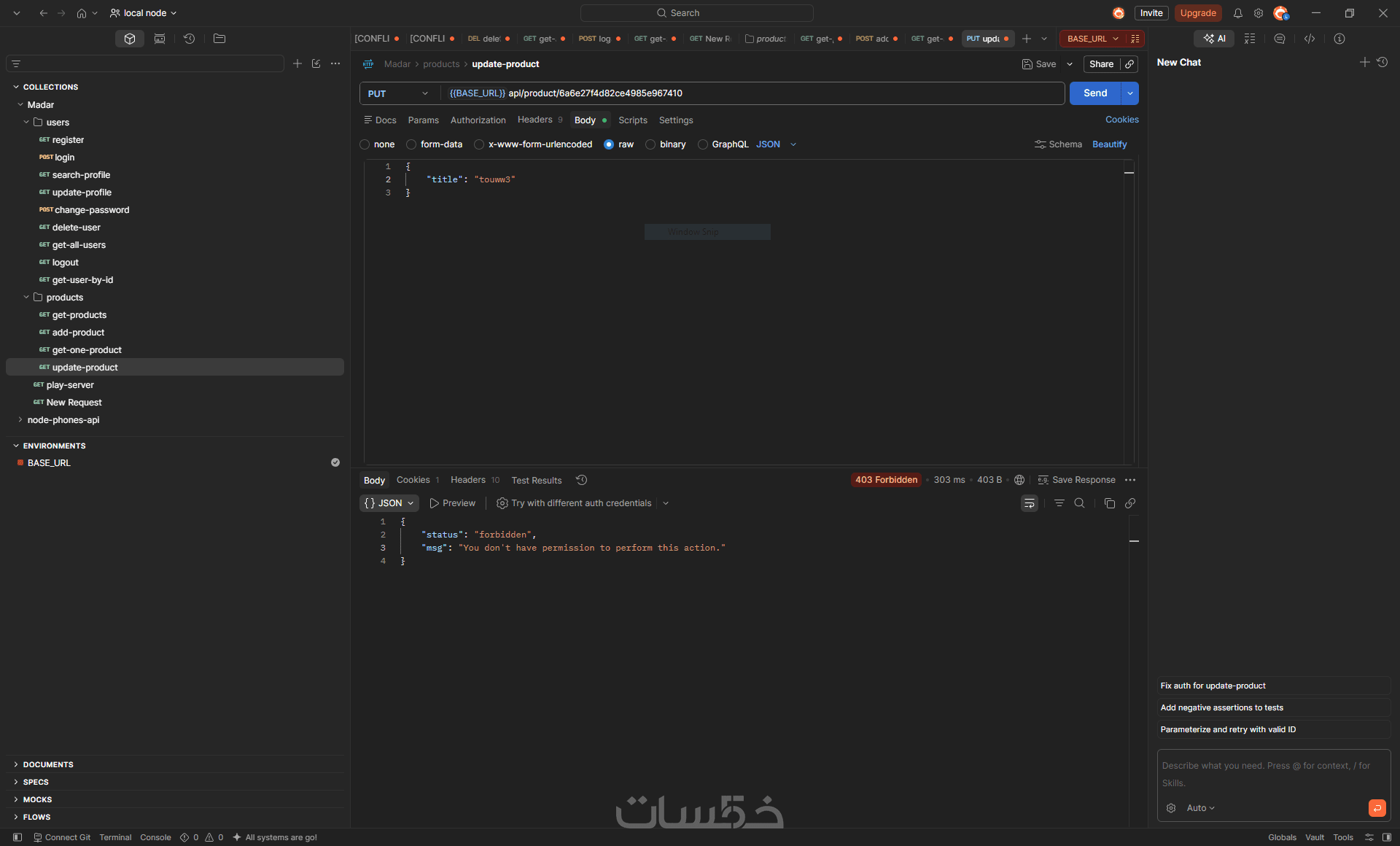
Task: Select the binary body type radio
Action: [x=650, y=144]
